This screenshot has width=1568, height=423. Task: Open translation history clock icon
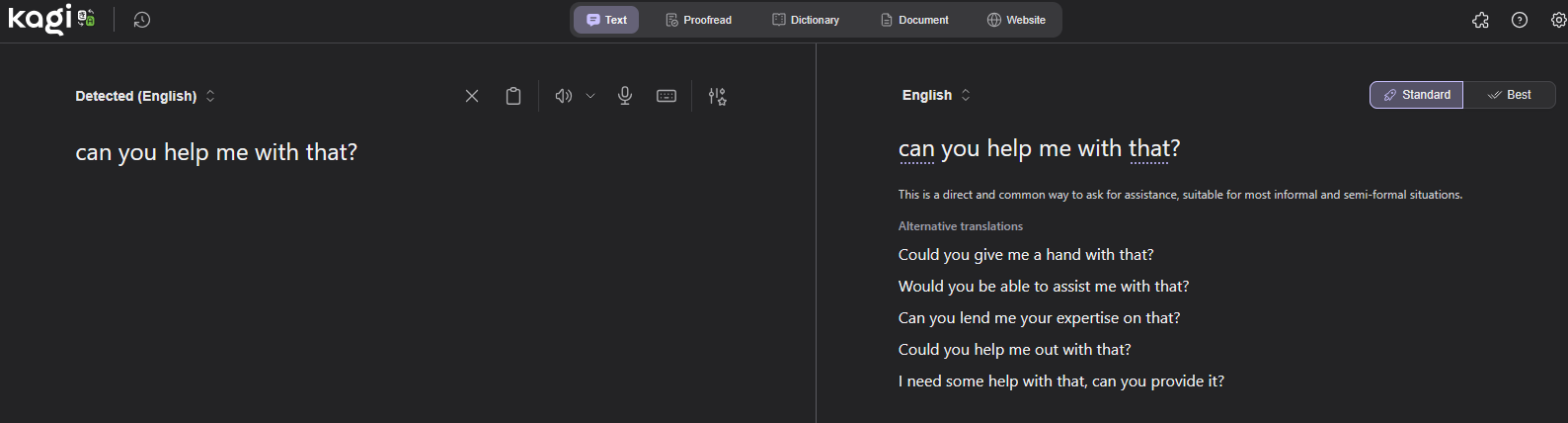click(x=142, y=20)
